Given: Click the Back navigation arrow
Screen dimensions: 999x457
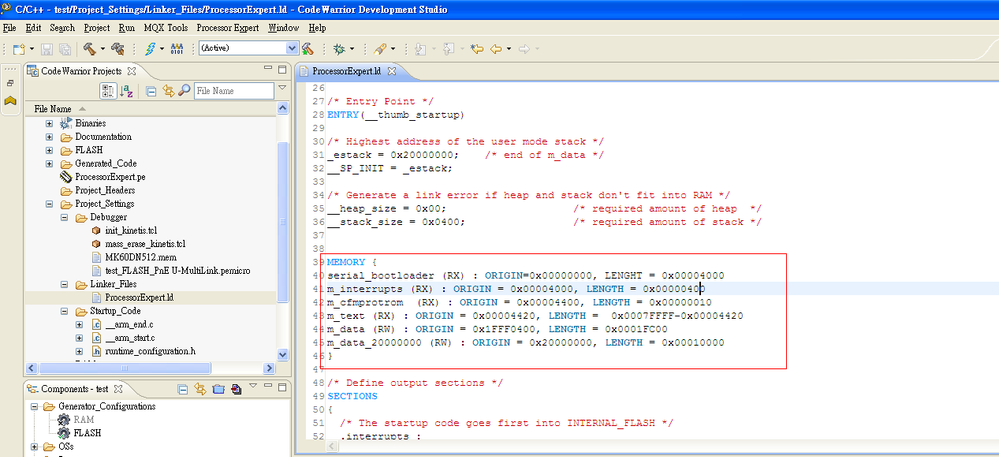Looking at the screenshot, I should pyautogui.click(x=496, y=48).
